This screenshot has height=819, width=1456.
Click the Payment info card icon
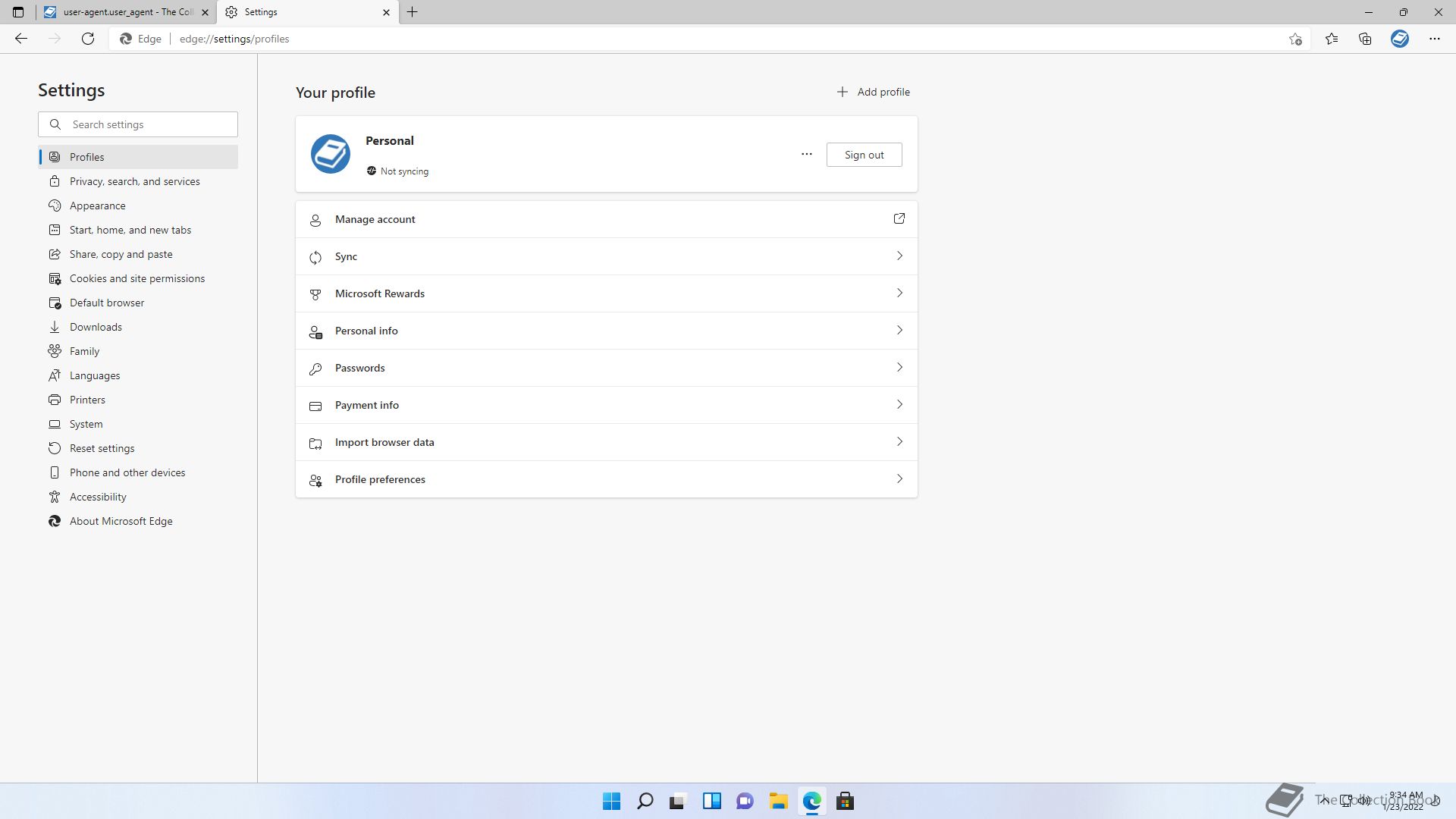315,406
